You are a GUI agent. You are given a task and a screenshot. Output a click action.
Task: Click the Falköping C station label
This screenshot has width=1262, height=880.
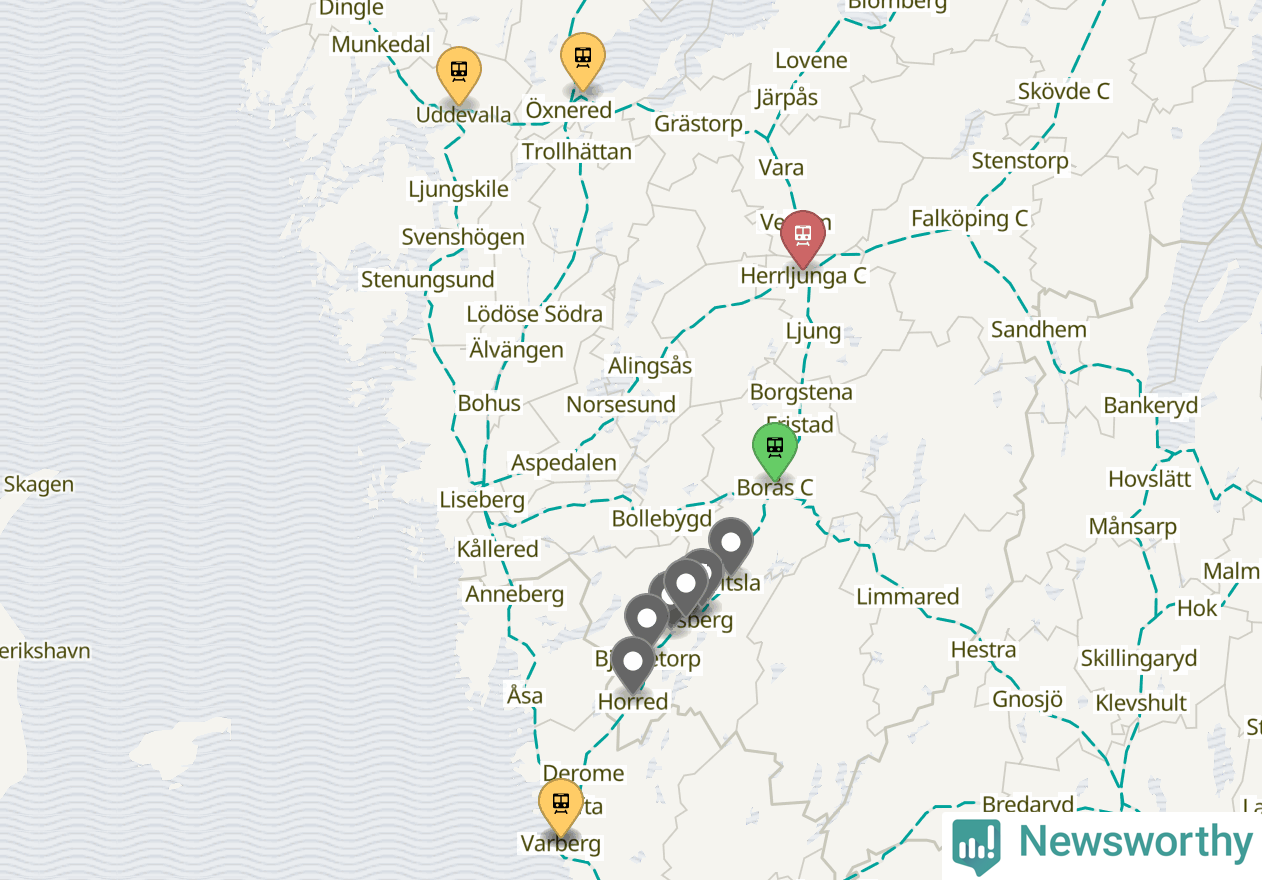(969, 218)
